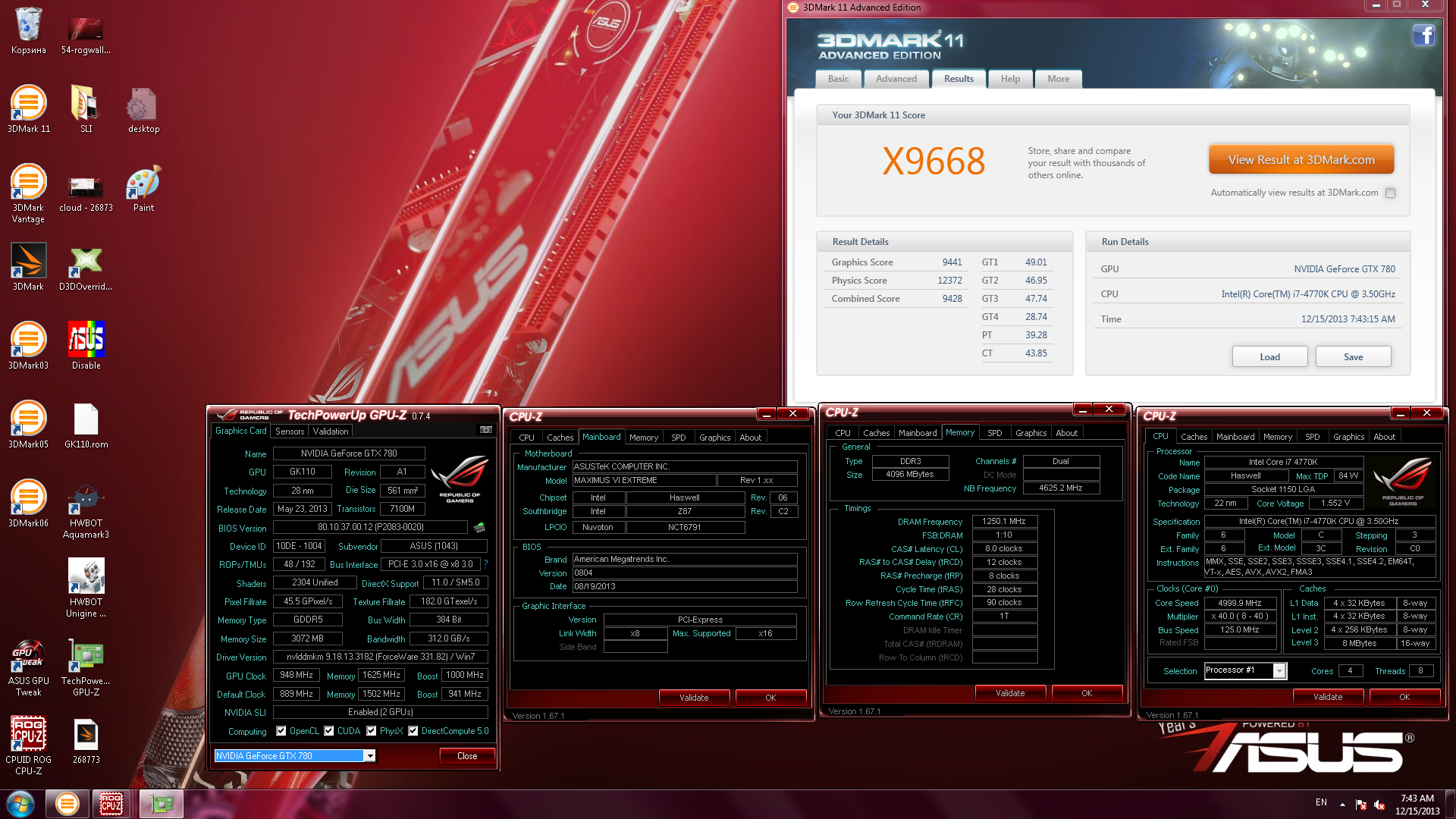
Task: Open the More tab in 3DMark 11
Action: [1059, 79]
